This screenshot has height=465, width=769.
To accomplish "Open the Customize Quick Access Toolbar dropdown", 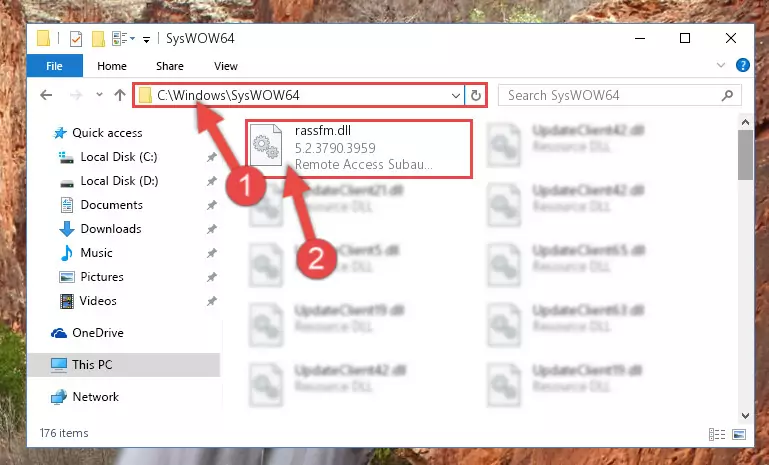I will (x=146, y=39).
